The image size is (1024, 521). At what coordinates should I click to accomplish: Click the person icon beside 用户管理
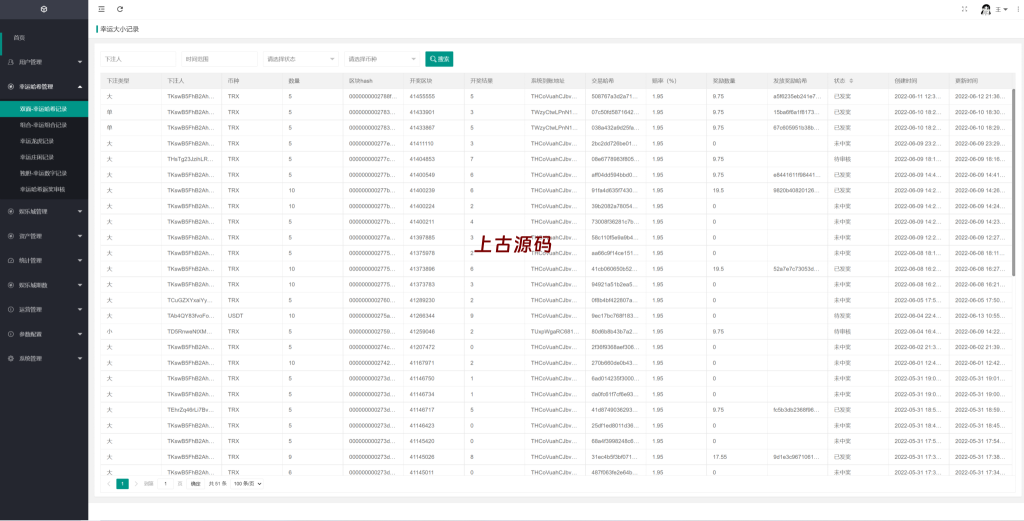pos(11,62)
